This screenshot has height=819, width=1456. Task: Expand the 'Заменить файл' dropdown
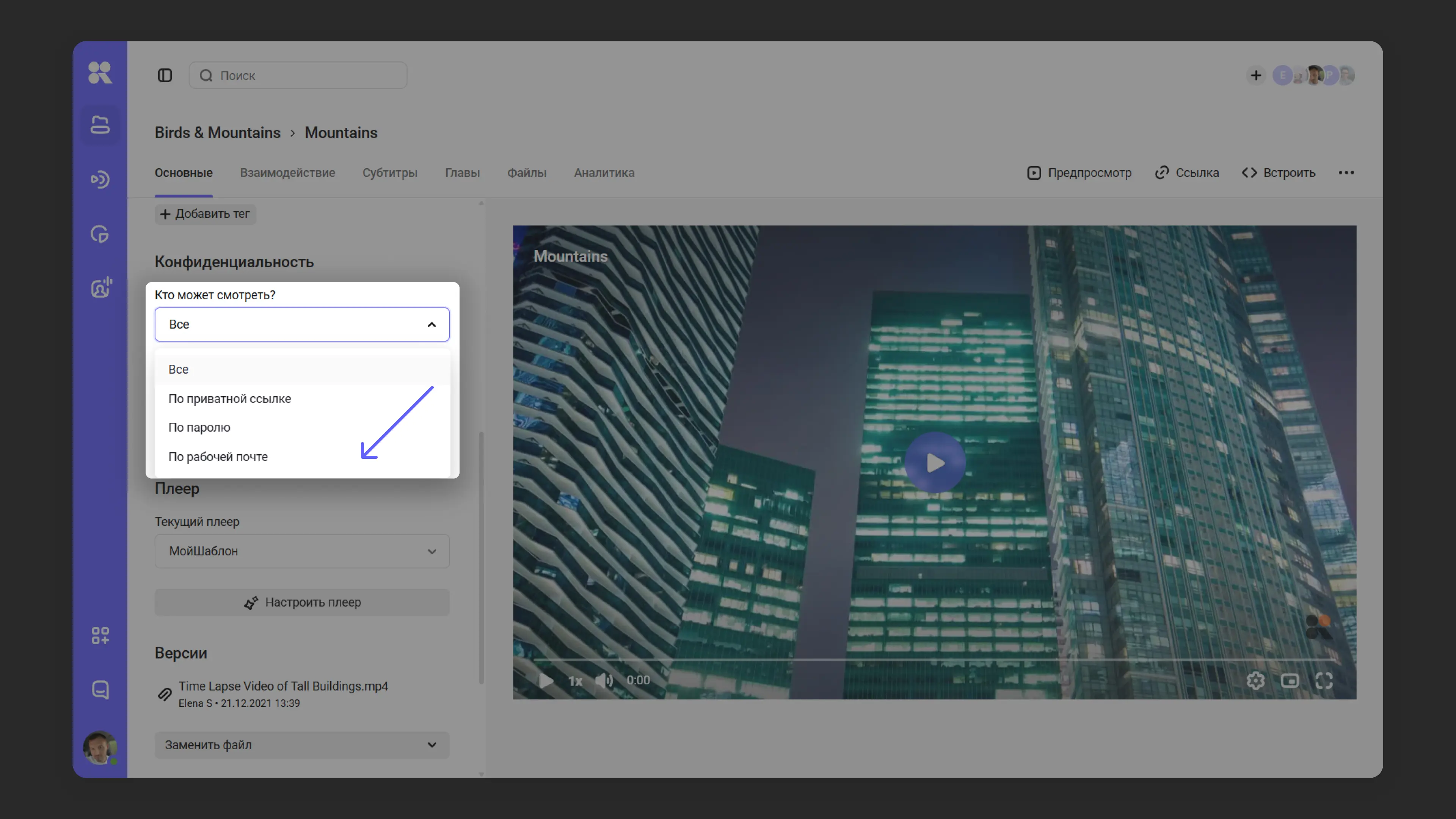[432, 745]
